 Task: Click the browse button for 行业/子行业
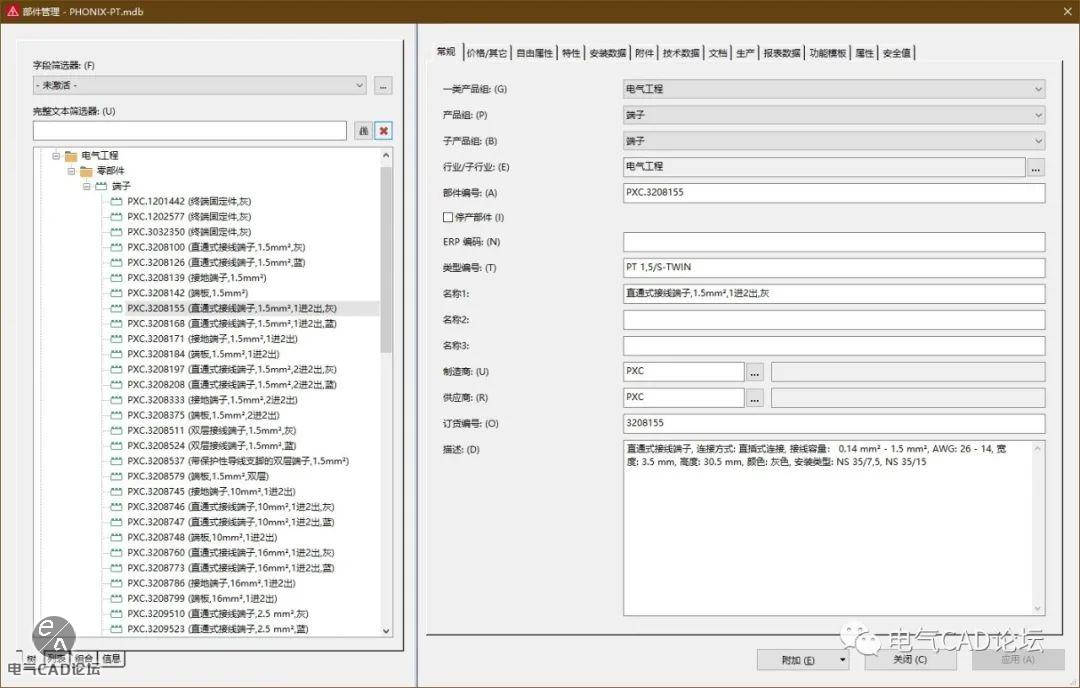1035,167
